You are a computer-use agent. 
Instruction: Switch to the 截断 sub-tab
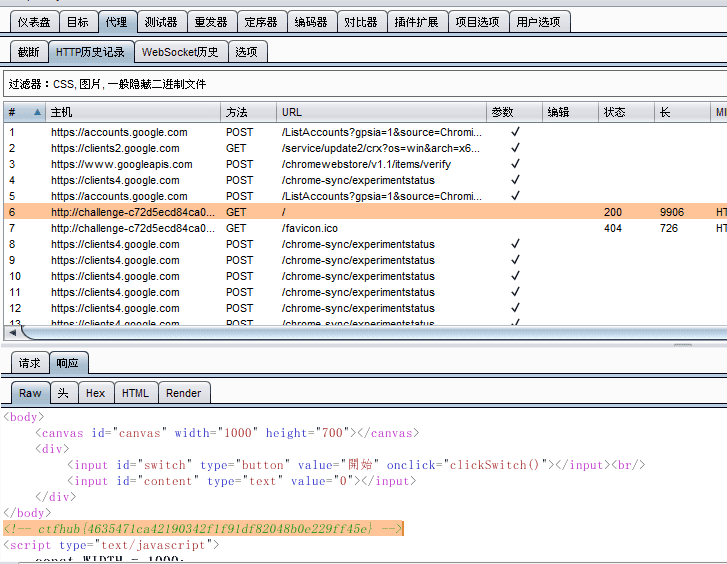point(29,52)
